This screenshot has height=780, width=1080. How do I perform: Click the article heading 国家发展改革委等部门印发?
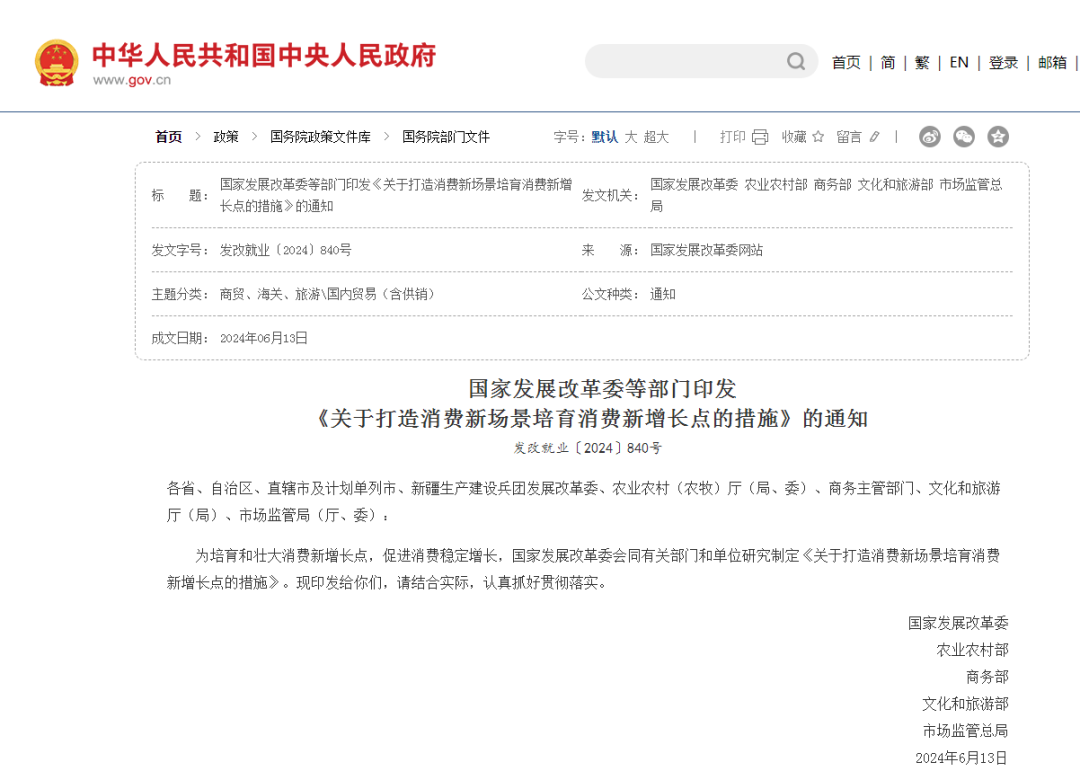click(x=603, y=389)
